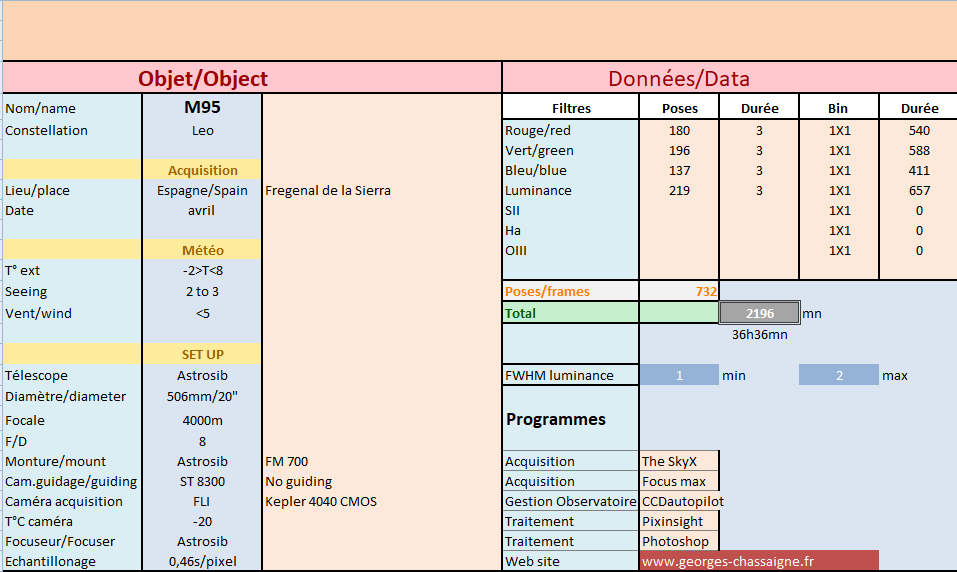Select the avril date cell
Image resolution: width=957 pixels, height=572 pixels.
pos(202,210)
